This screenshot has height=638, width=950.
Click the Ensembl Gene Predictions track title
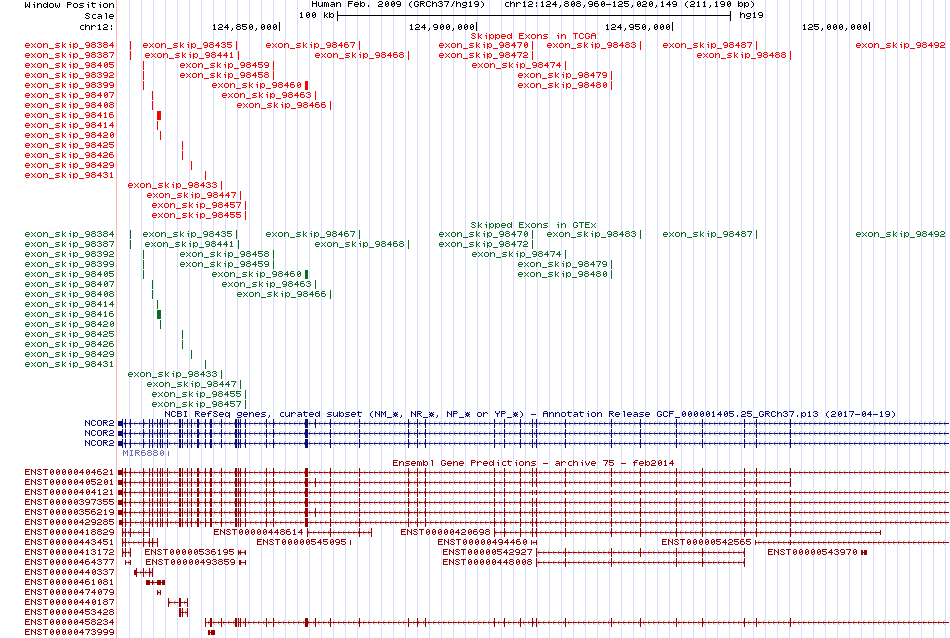pos(533,463)
